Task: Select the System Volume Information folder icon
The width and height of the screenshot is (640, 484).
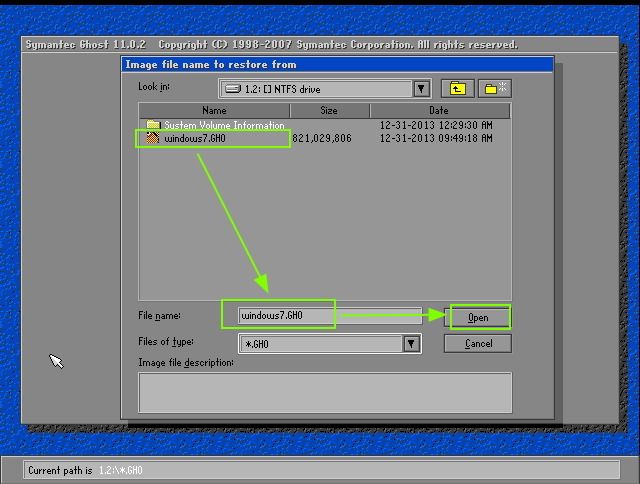Action: pos(153,124)
